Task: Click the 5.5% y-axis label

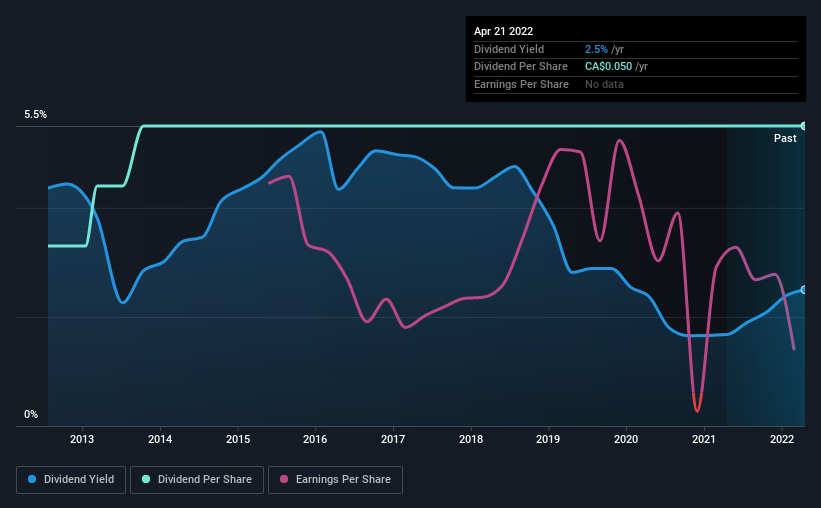Action: 36,114
